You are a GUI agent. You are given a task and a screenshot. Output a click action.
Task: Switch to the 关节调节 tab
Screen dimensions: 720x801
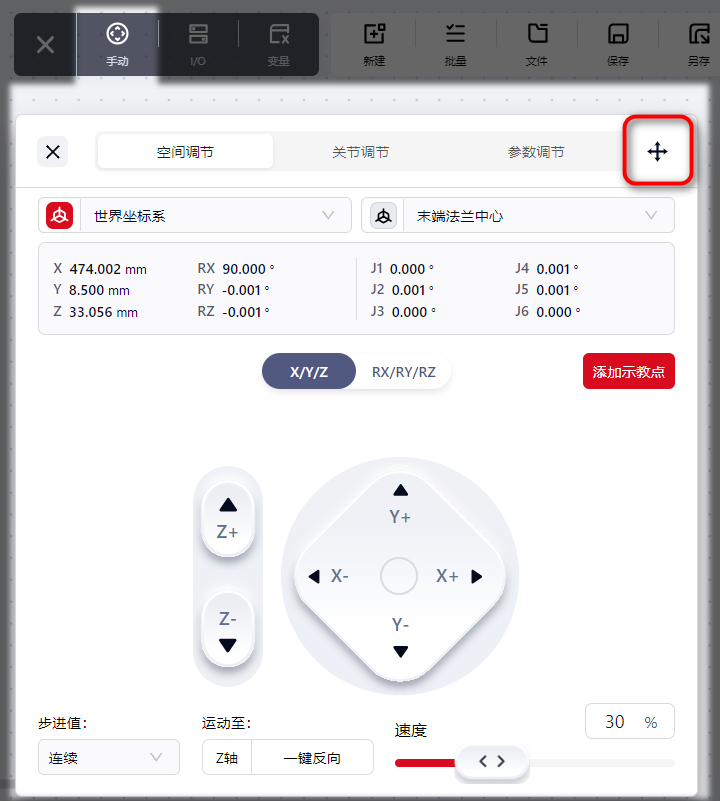point(361,152)
